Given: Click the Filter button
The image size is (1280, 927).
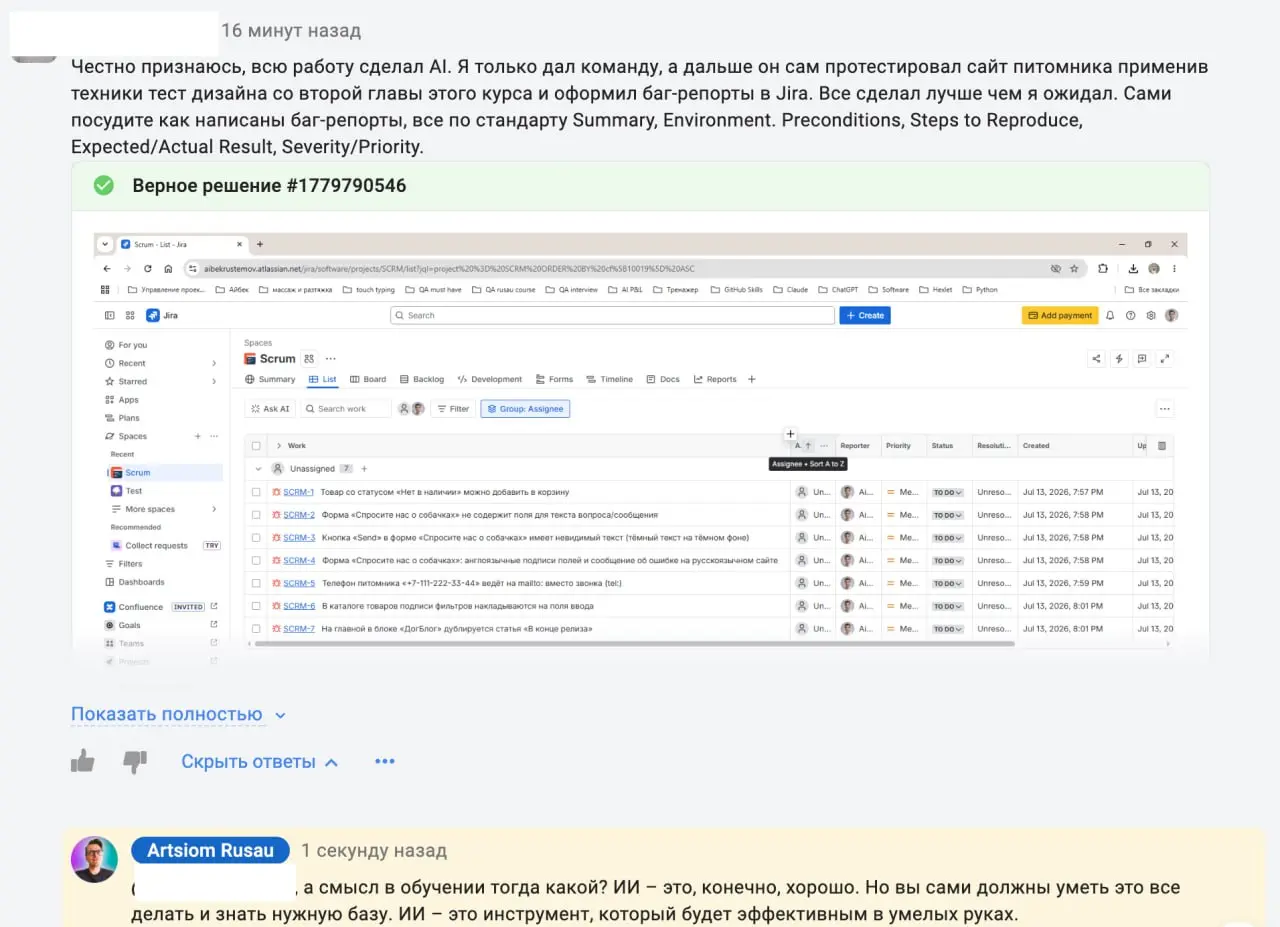Looking at the screenshot, I should (453, 409).
